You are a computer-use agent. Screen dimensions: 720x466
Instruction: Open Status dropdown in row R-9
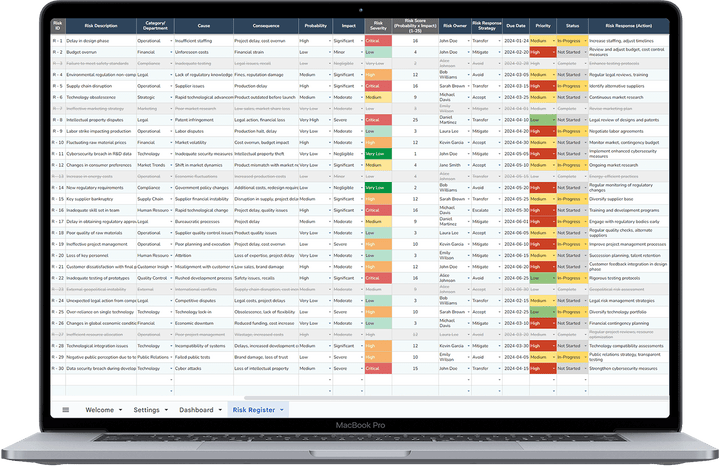[x=585, y=131]
